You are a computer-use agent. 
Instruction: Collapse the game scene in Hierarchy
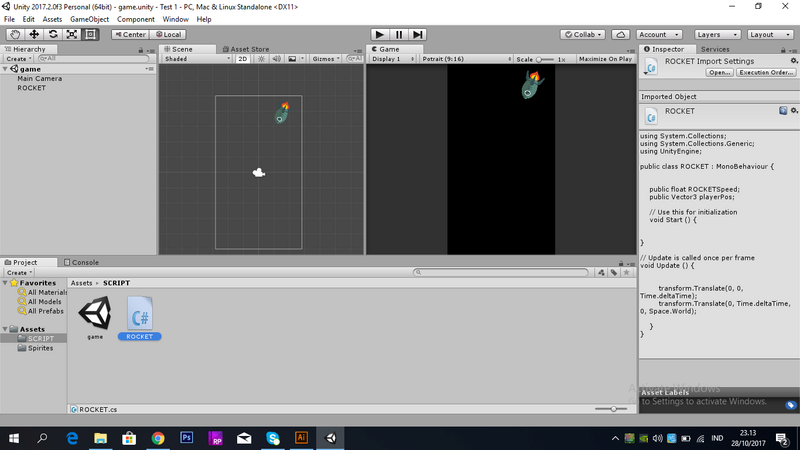click(x=6, y=69)
